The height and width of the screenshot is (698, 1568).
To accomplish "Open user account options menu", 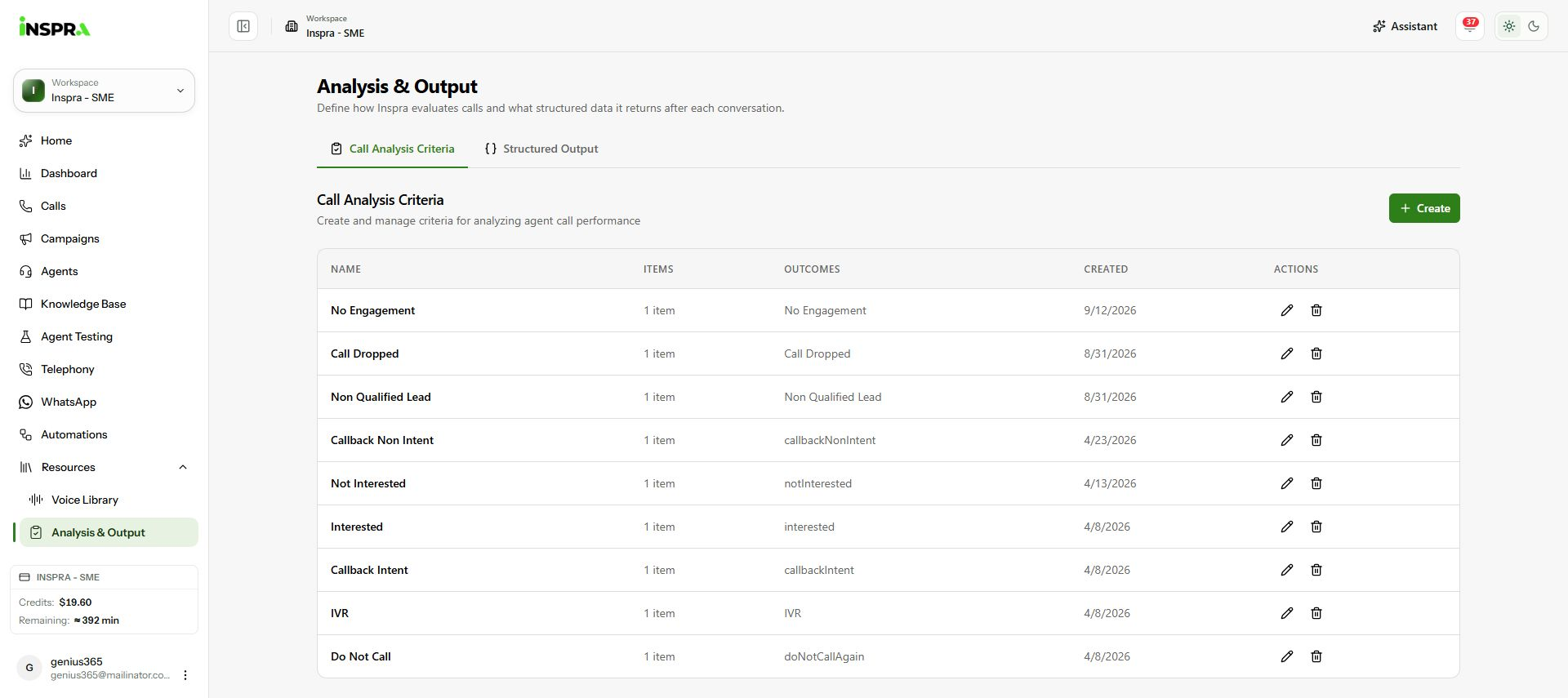I will 185,675.
